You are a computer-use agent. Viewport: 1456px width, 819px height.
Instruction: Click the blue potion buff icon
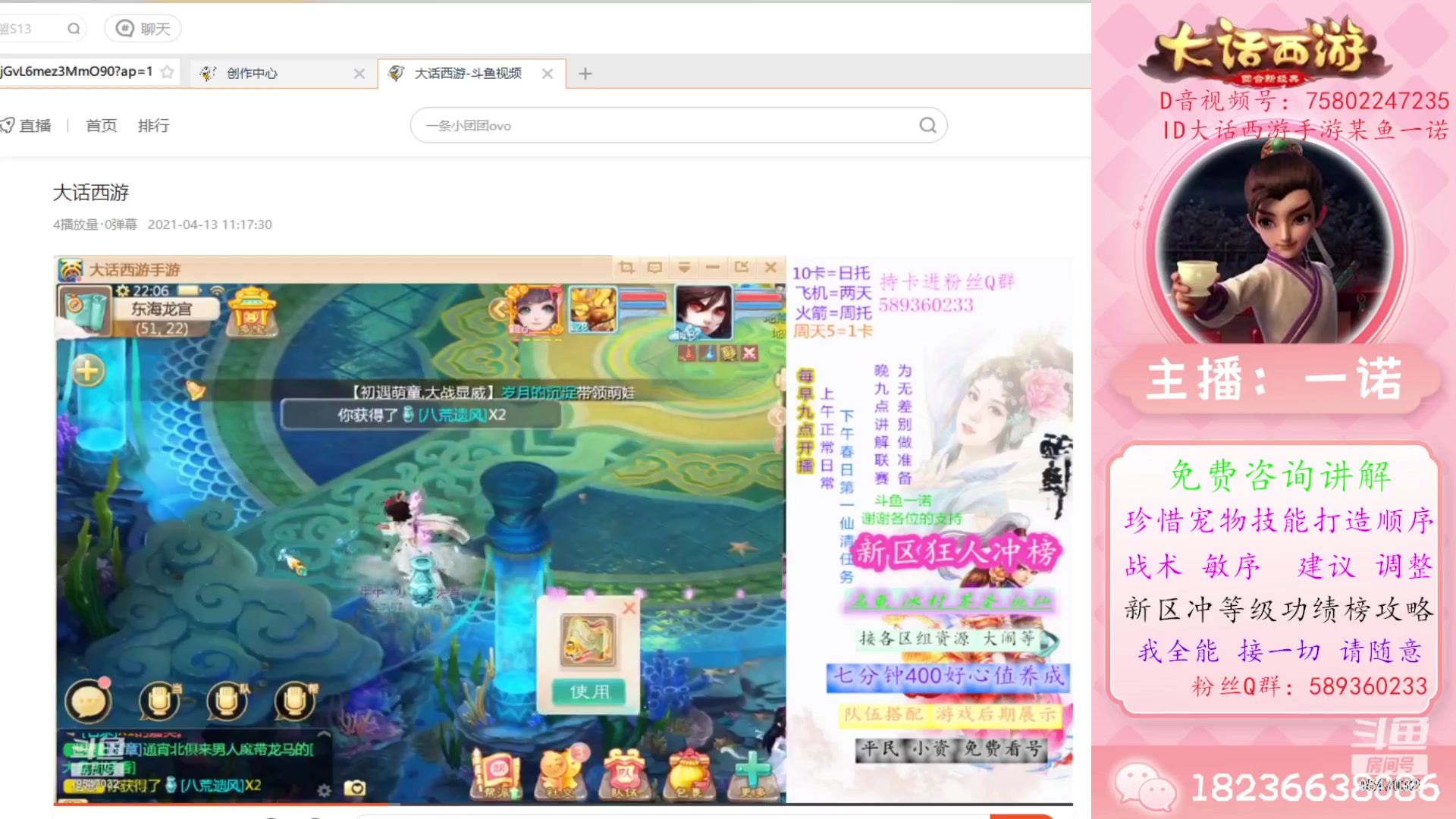[x=708, y=353]
